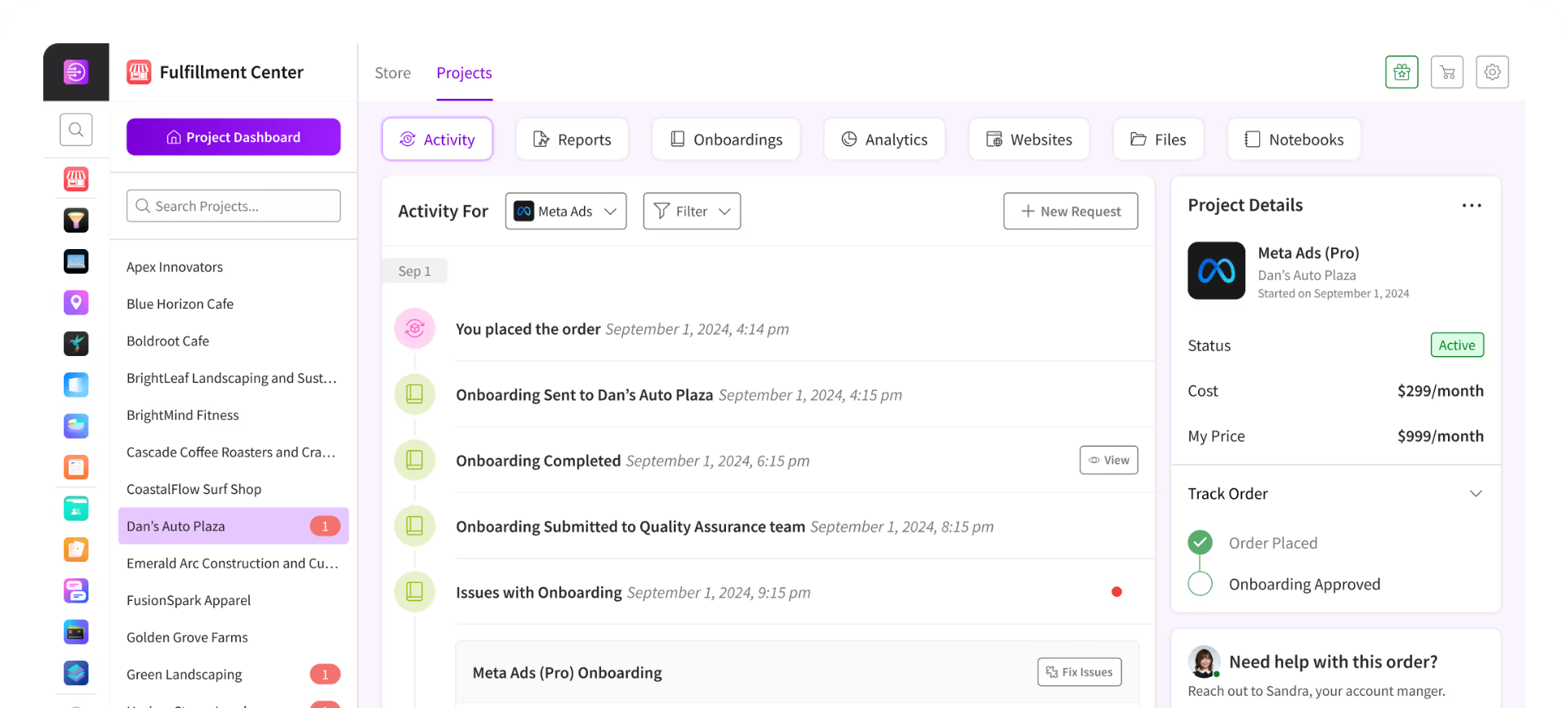Screen dimensions: 1568x708
Task: Open settings gear icon in header
Action: click(1492, 72)
